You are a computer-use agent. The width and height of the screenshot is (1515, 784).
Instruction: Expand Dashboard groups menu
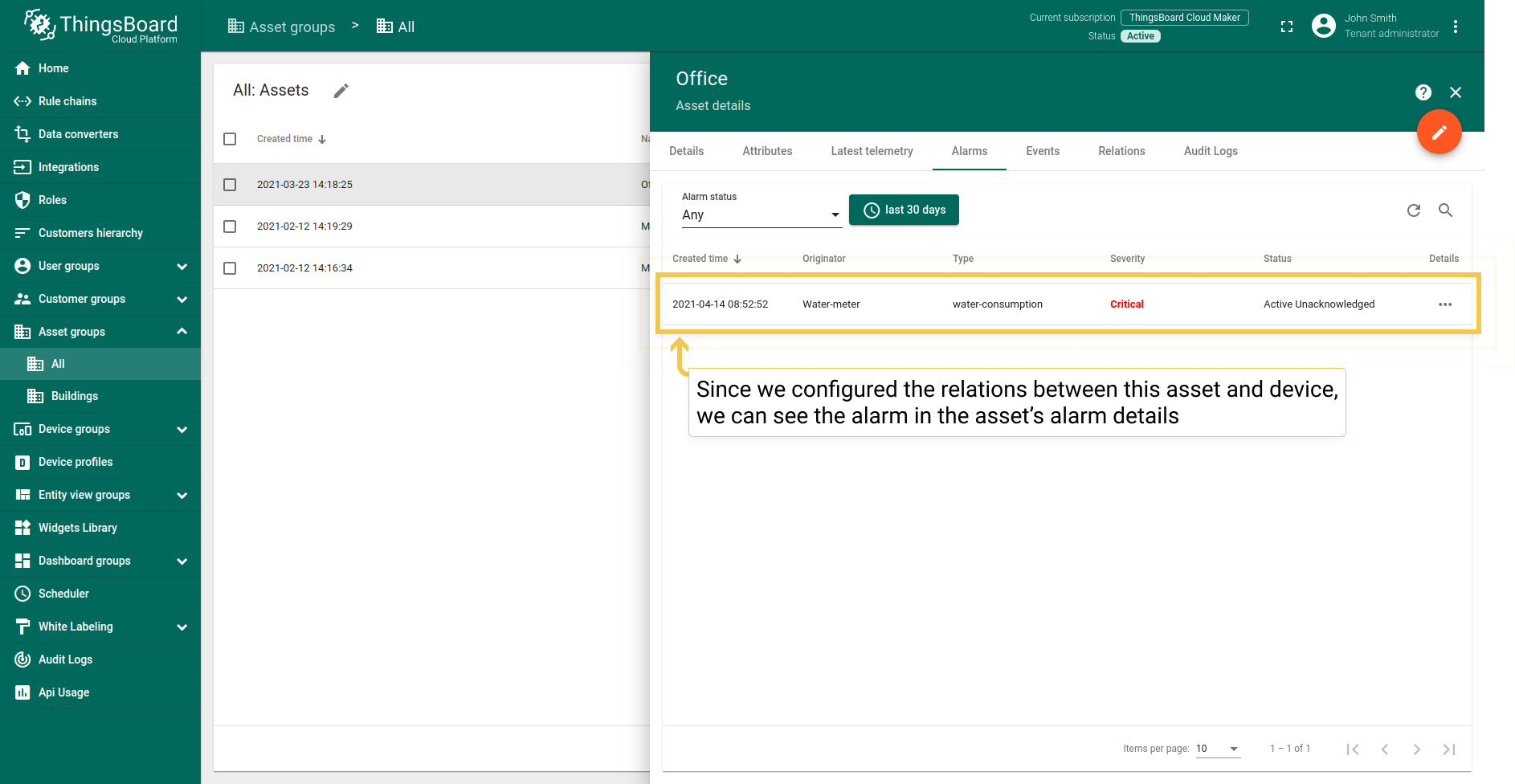point(182,561)
